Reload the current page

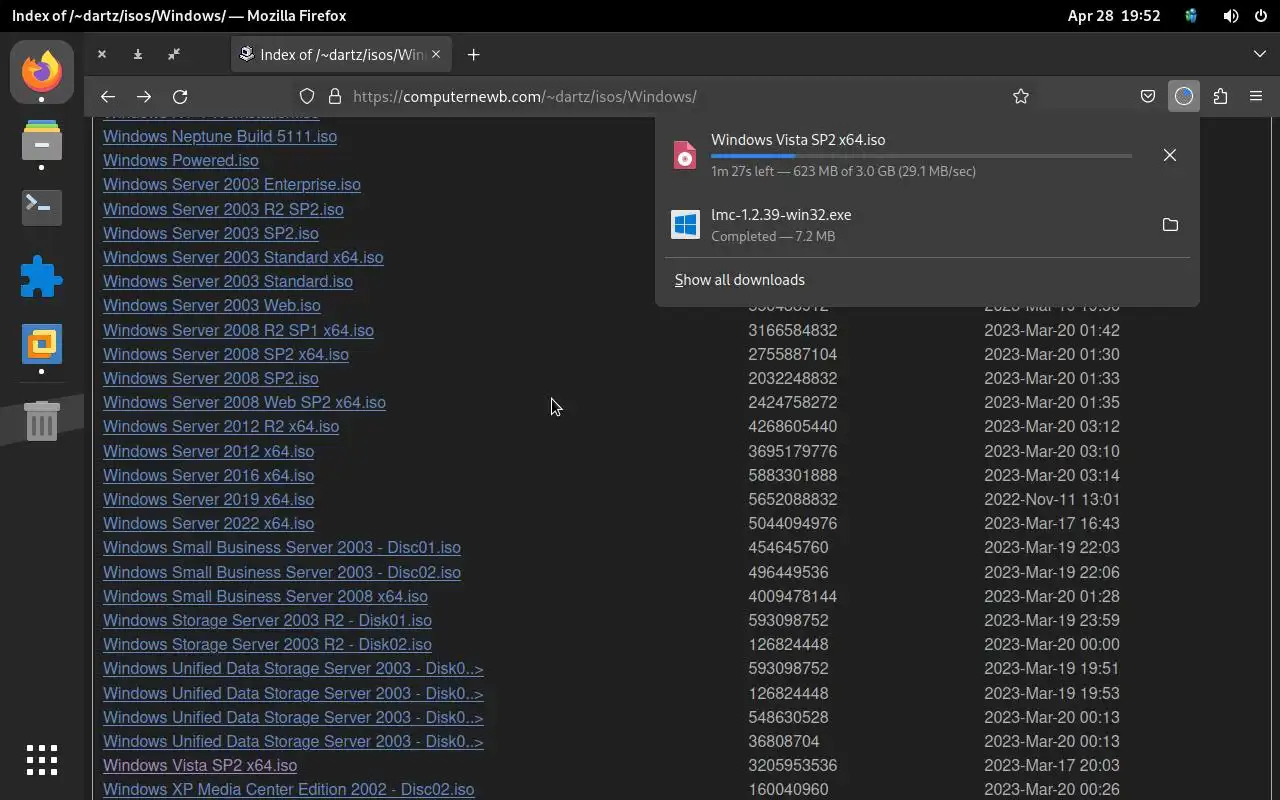click(x=180, y=96)
